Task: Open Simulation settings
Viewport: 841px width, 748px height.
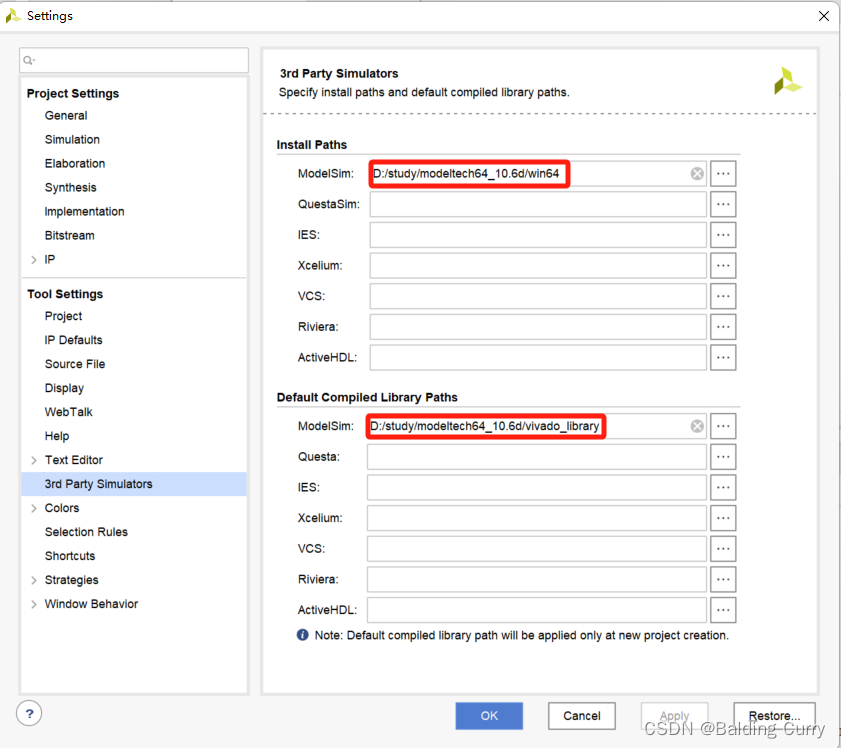Action: tap(72, 139)
